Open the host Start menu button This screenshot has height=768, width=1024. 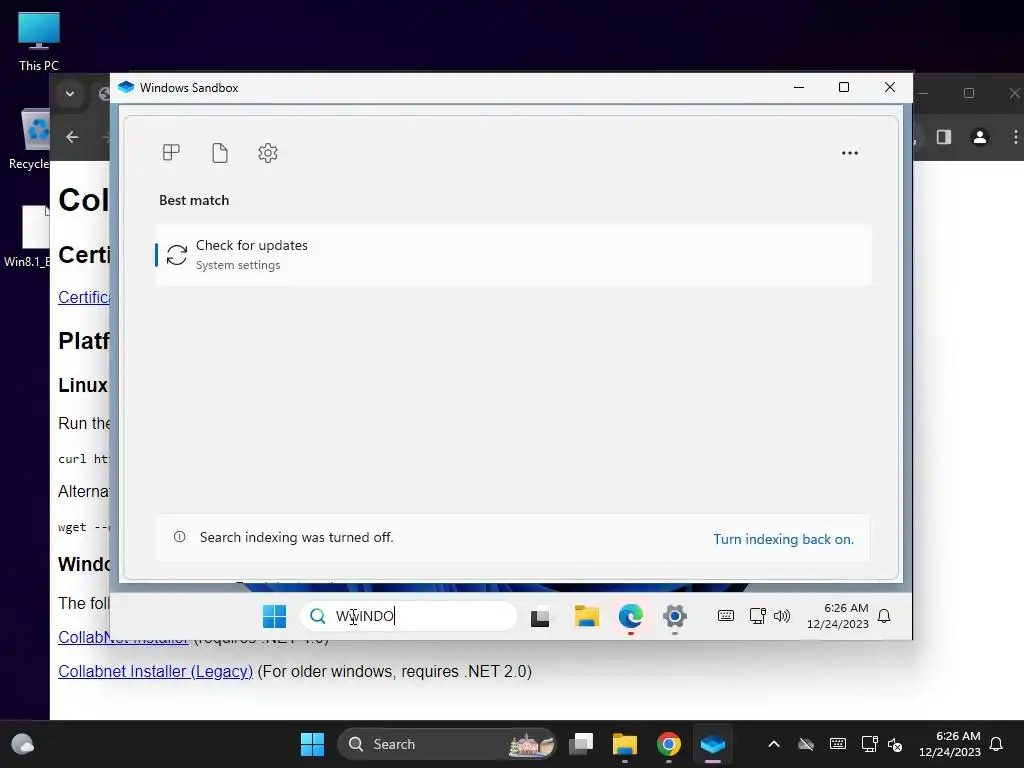pos(312,744)
